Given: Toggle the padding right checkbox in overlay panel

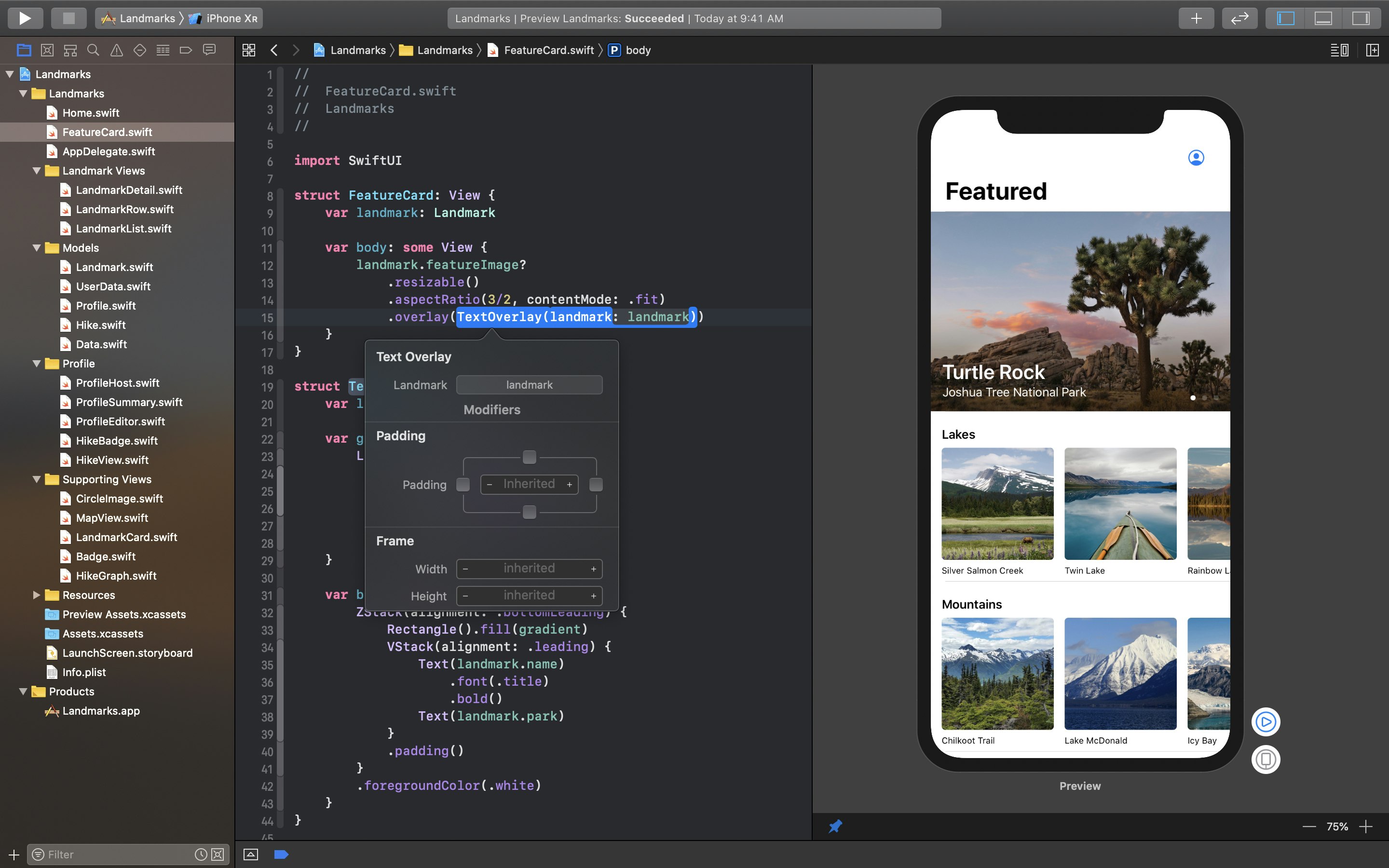Looking at the screenshot, I should point(596,484).
